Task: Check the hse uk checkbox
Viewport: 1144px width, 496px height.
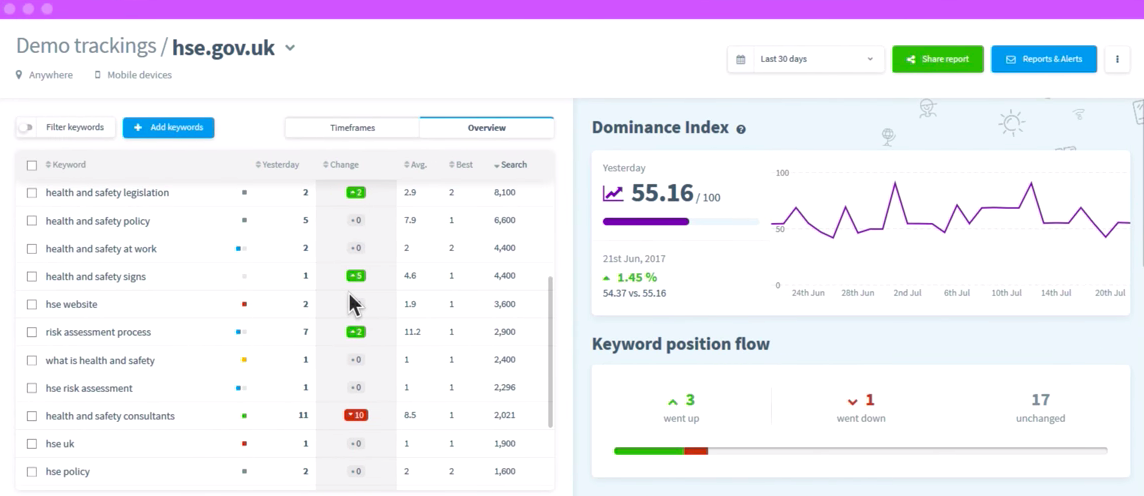Action: [31, 443]
